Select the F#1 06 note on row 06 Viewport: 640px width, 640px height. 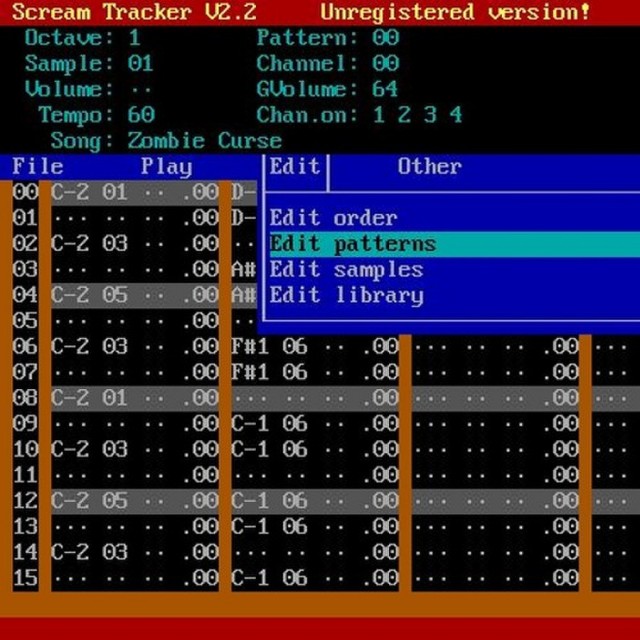[269, 347]
